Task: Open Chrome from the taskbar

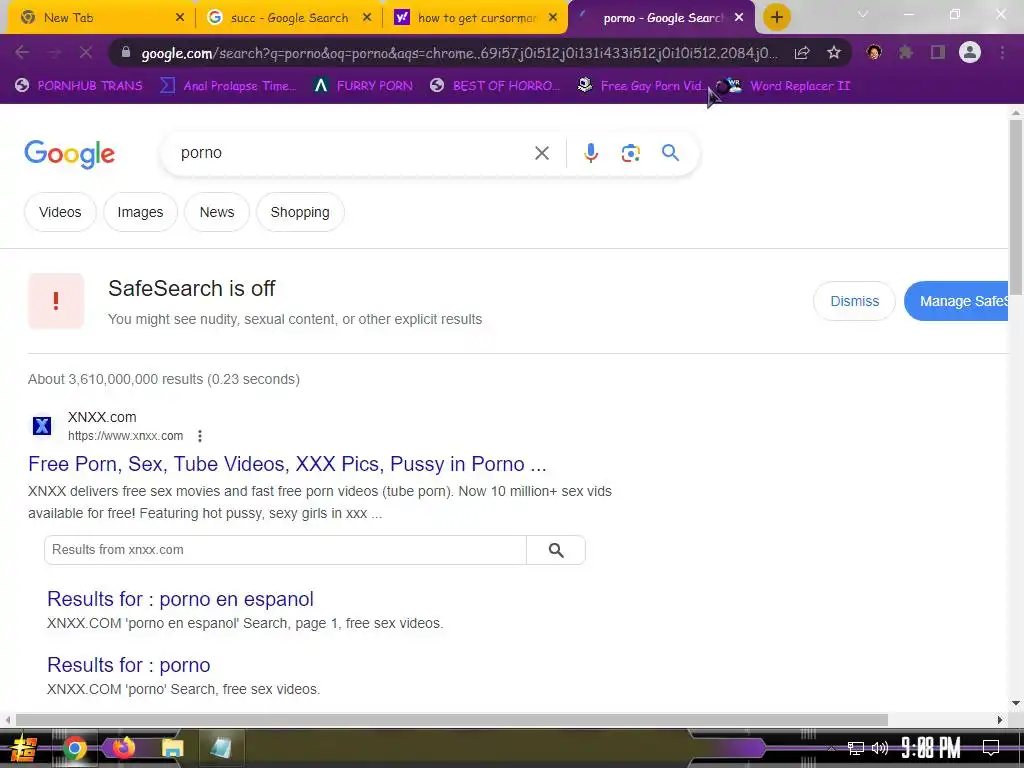Action: point(74,748)
